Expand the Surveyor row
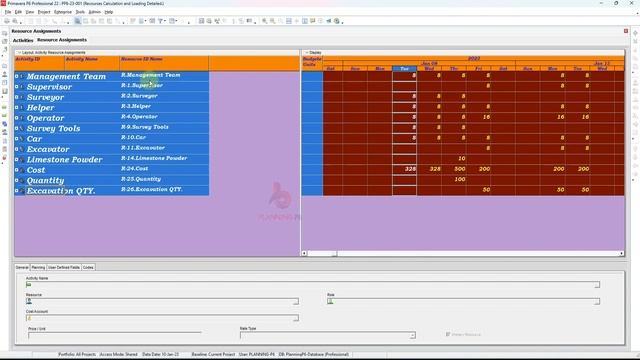 (x=17, y=97)
